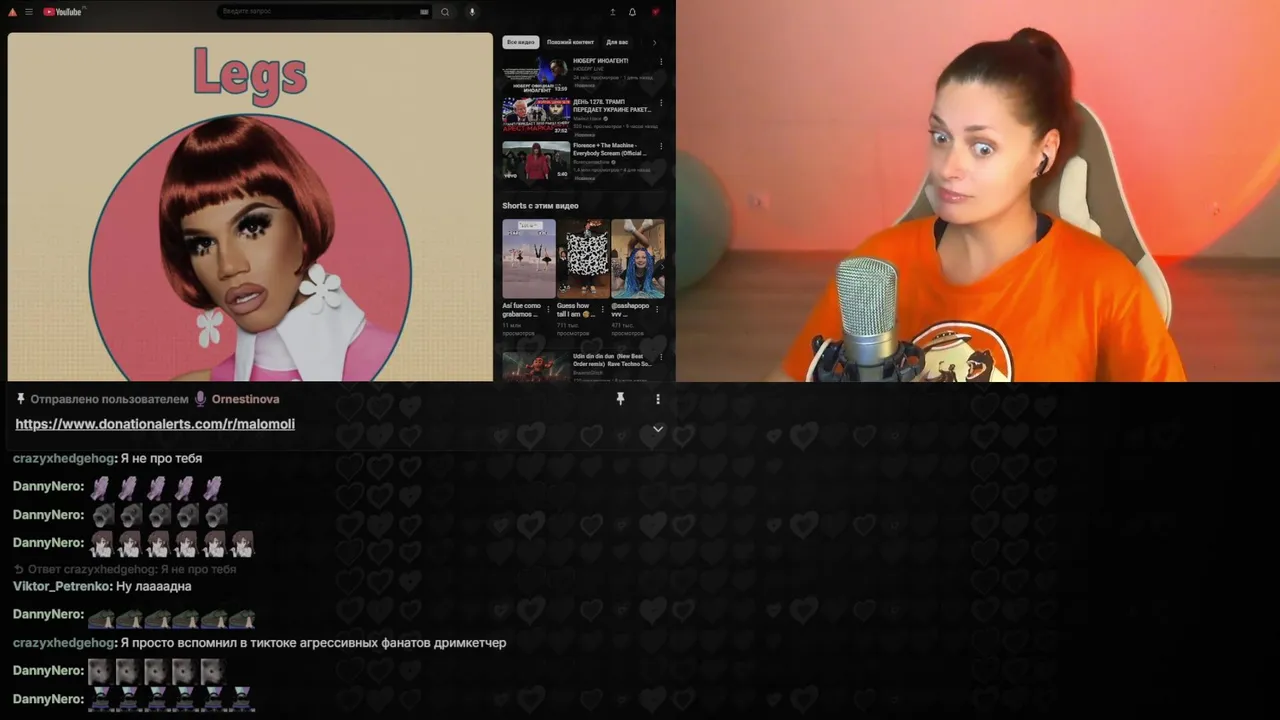Open 'НЮБЕРГ ИНОАГЕНТ!' video thumbnail

[x=535, y=74]
